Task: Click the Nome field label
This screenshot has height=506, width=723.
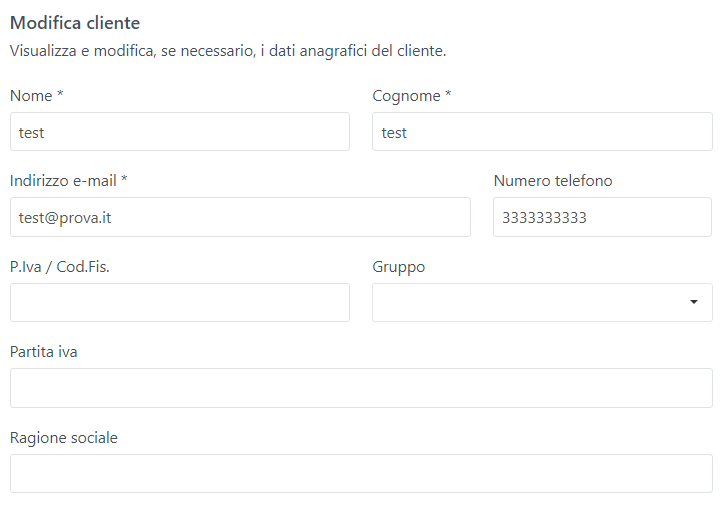Action: pyautogui.click(x=32, y=96)
